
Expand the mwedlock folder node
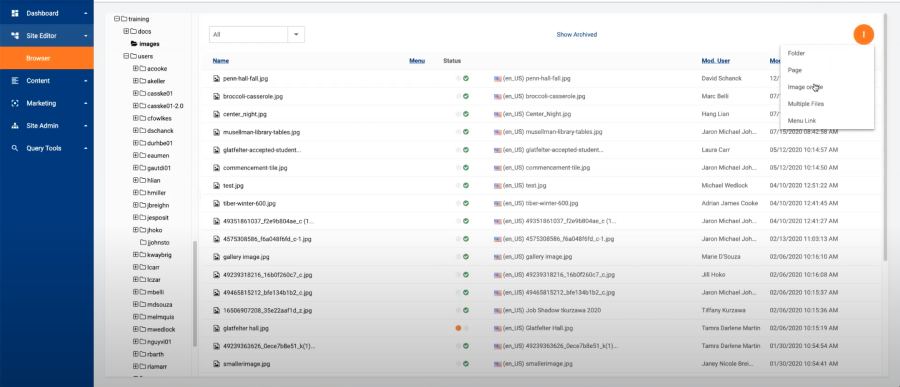point(136,329)
